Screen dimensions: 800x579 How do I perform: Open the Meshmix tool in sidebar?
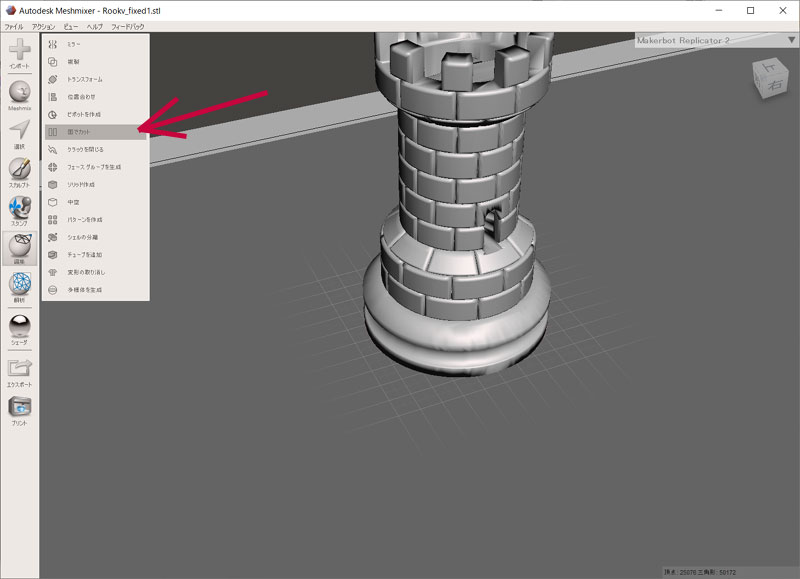tap(19, 93)
